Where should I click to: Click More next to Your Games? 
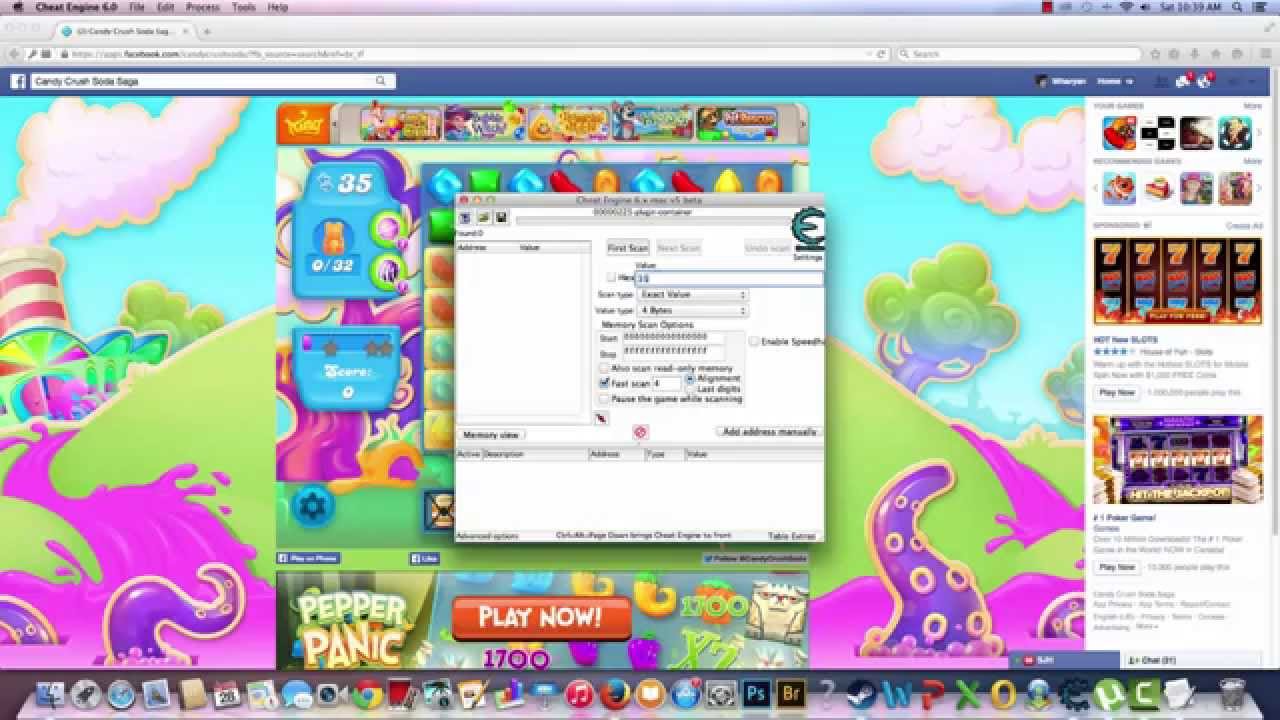[1252, 105]
